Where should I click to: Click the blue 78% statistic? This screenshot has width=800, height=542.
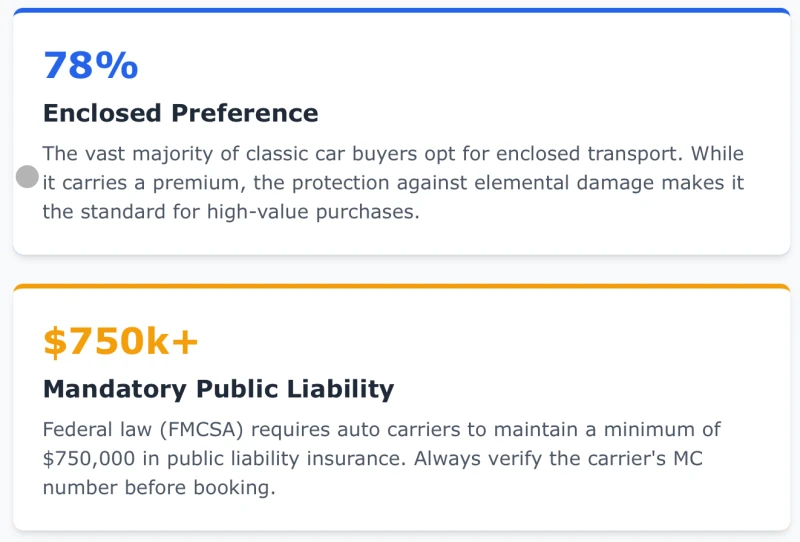(90, 66)
